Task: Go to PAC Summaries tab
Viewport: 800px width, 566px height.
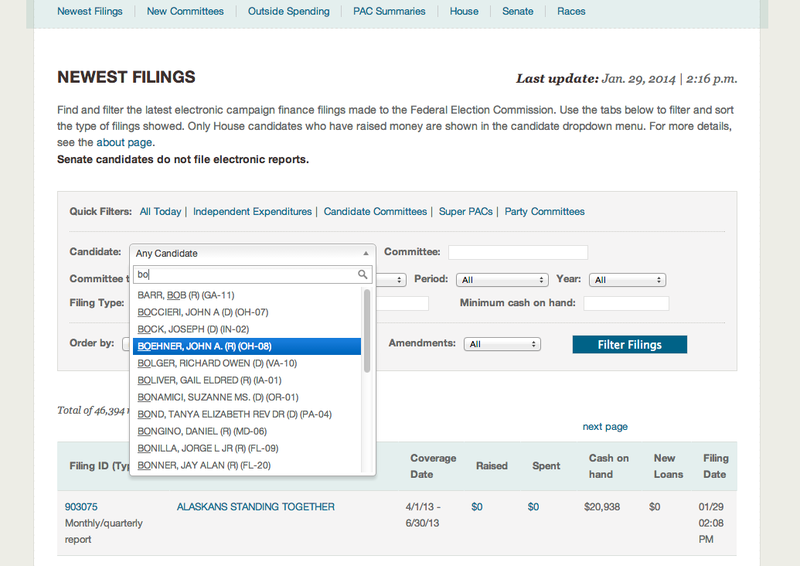Action: tap(389, 12)
